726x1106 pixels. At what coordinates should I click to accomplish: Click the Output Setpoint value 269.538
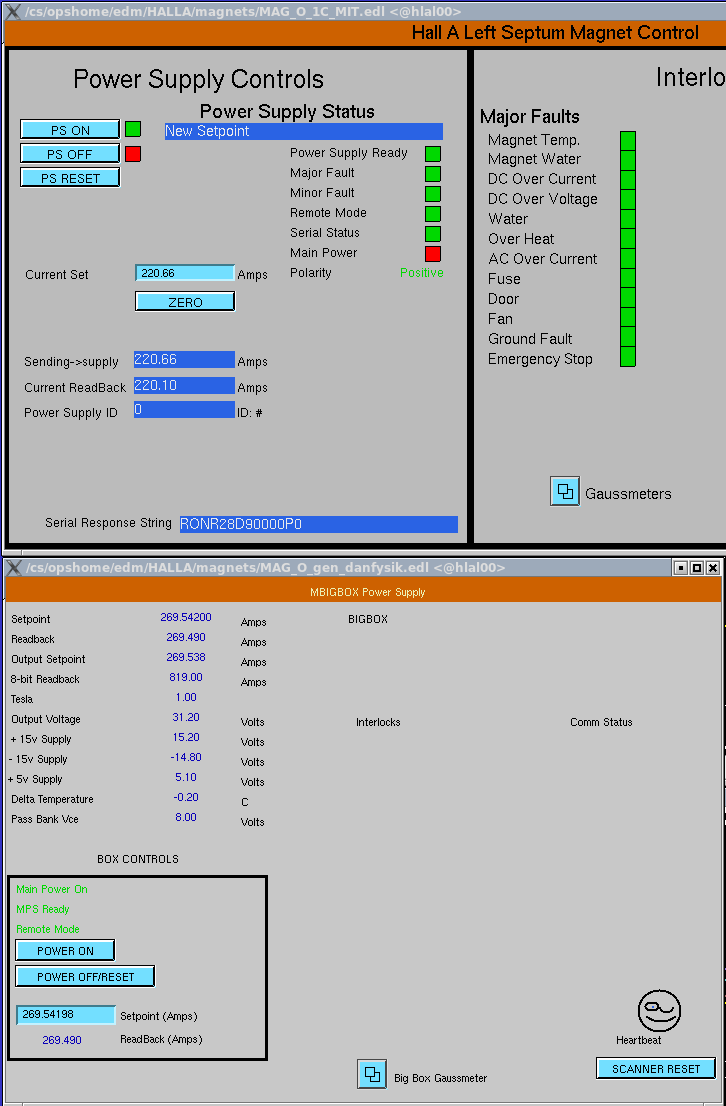[x=186, y=657]
